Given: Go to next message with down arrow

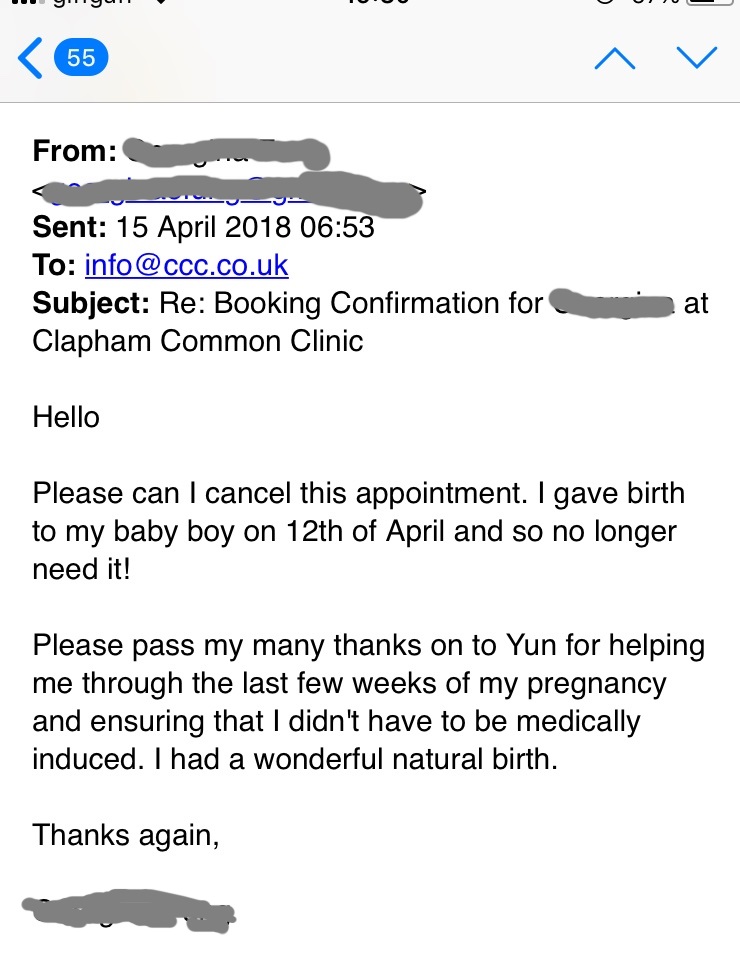Looking at the screenshot, I should tap(697, 58).
